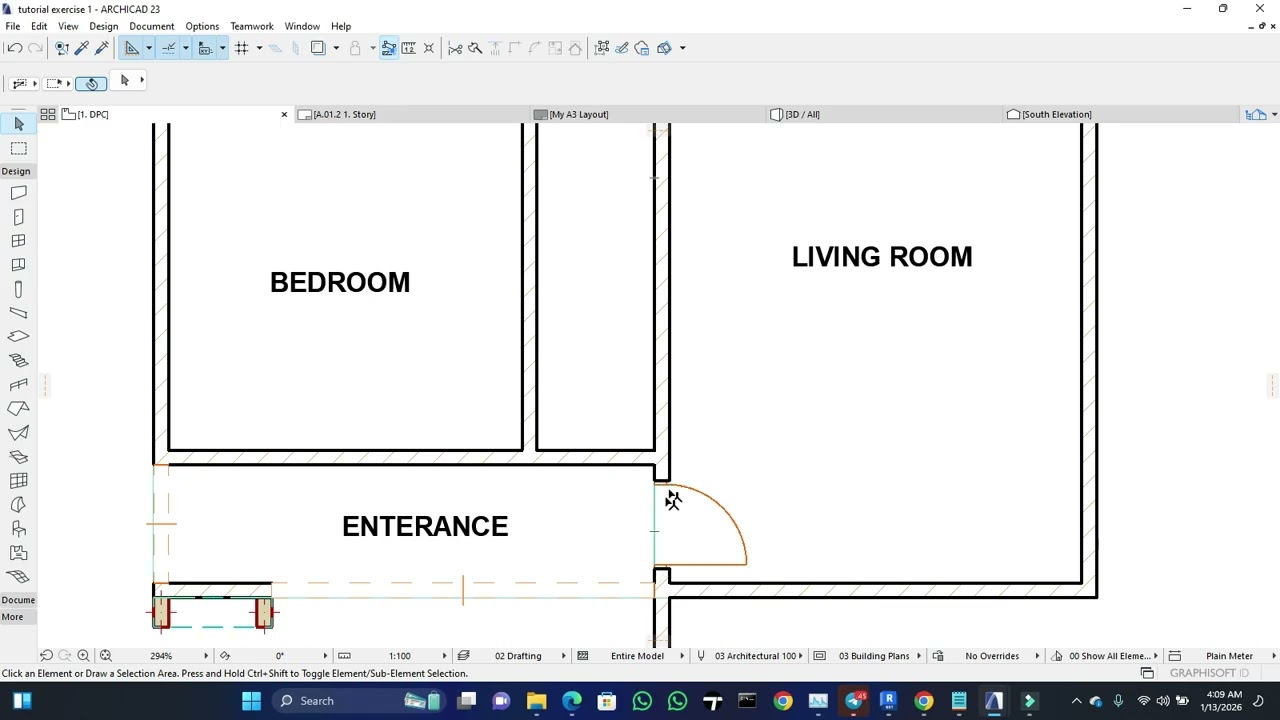Click the Fit in Window icon in status bar
The height and width of the screenshot is (720, 1280).
(x=105, y=656)
